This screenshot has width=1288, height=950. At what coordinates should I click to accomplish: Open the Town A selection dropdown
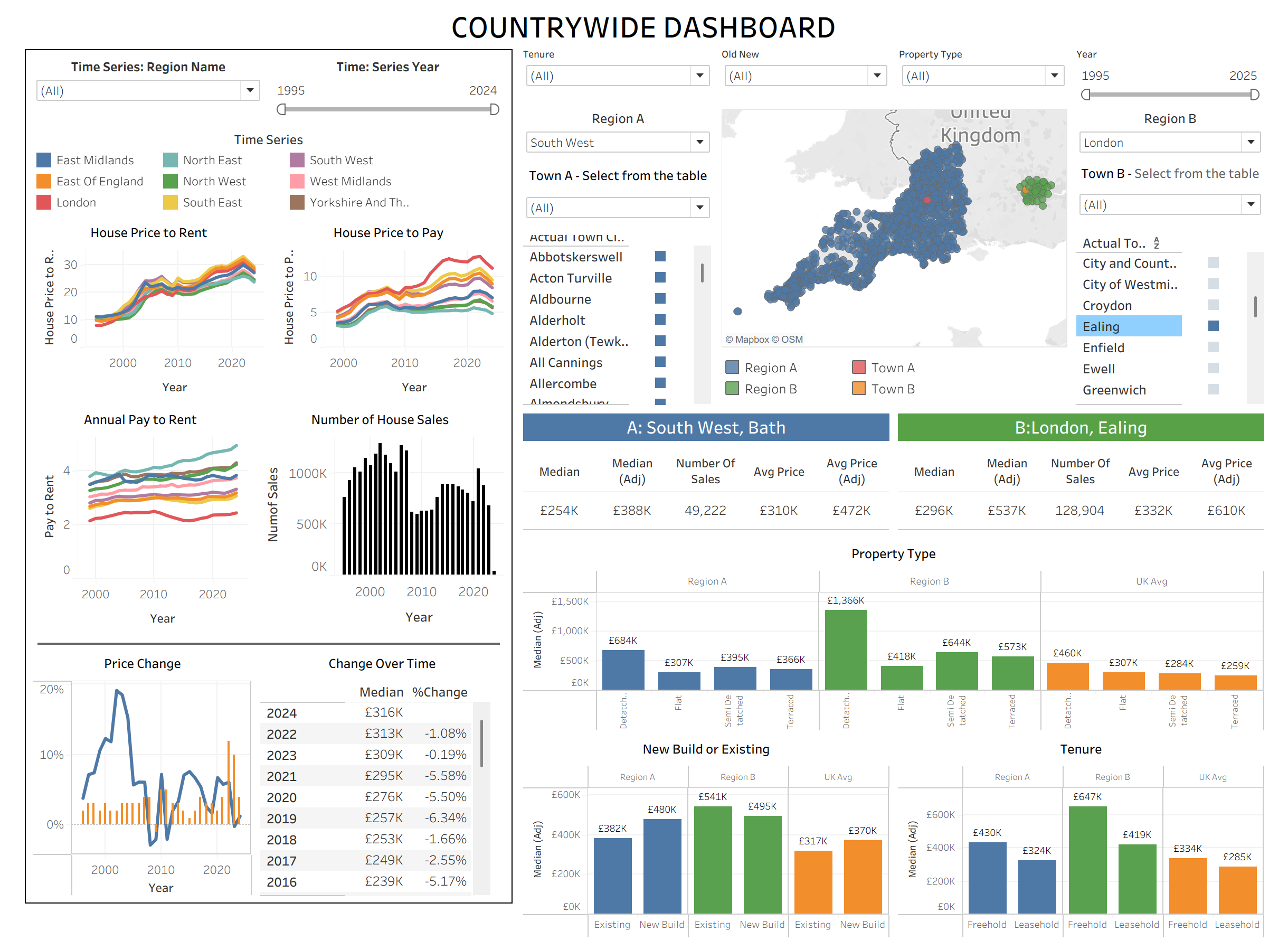[699, 207]
